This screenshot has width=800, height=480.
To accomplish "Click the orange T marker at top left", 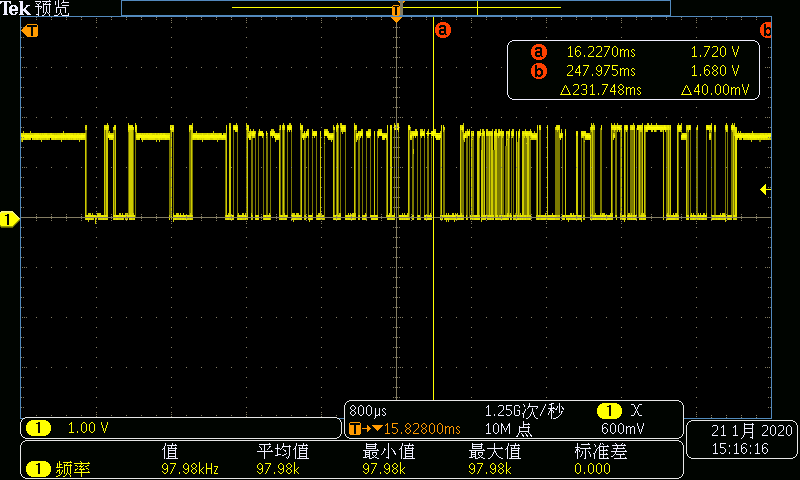I will click(x=30, y=31).
